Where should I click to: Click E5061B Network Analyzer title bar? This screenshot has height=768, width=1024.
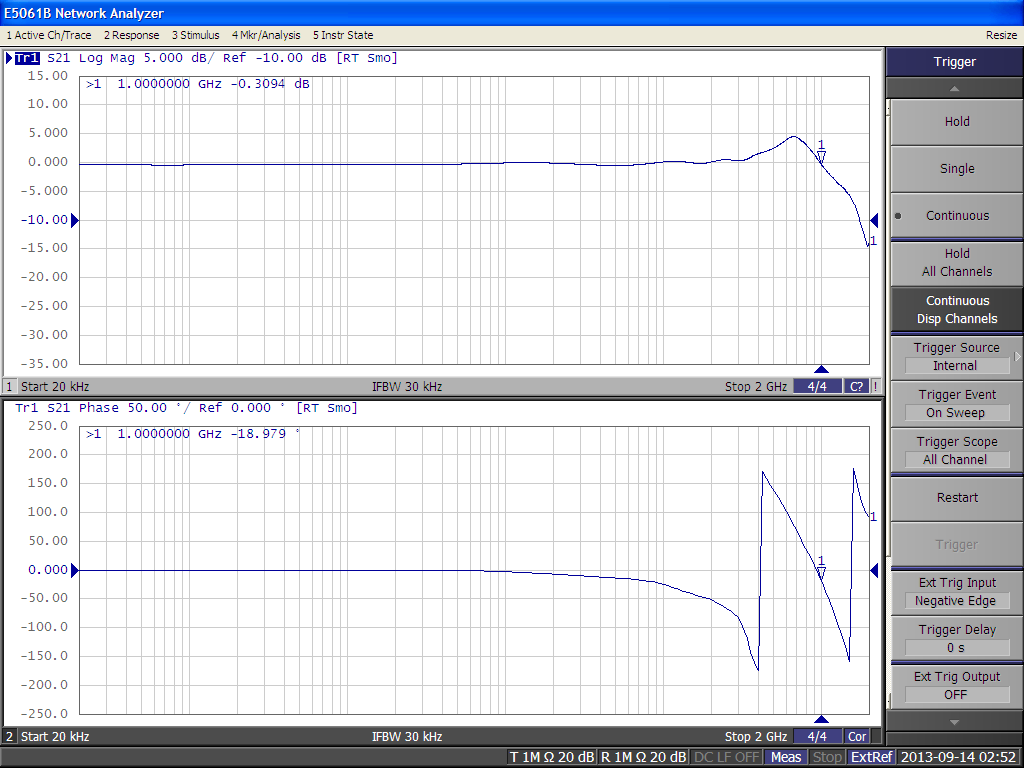512,13
